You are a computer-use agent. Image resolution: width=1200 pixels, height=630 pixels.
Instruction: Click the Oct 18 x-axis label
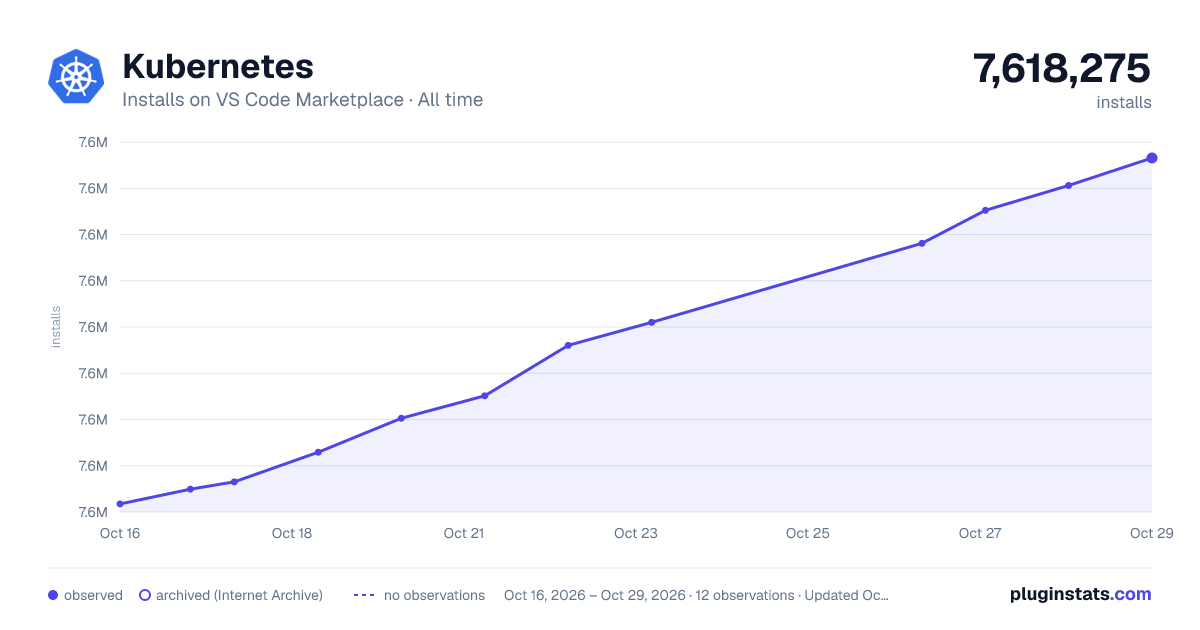(x=292, y=533)
